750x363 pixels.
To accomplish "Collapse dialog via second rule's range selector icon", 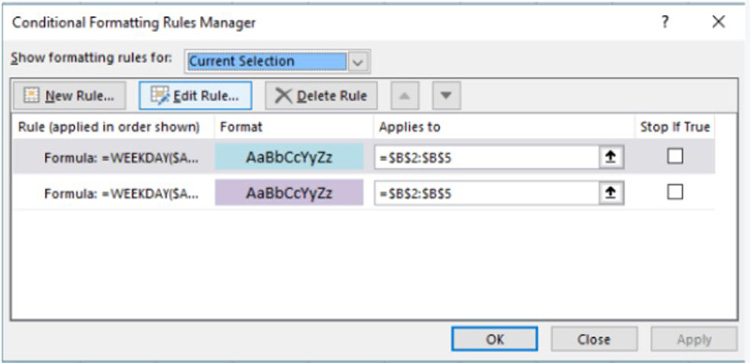I will (x=611, y=194).
